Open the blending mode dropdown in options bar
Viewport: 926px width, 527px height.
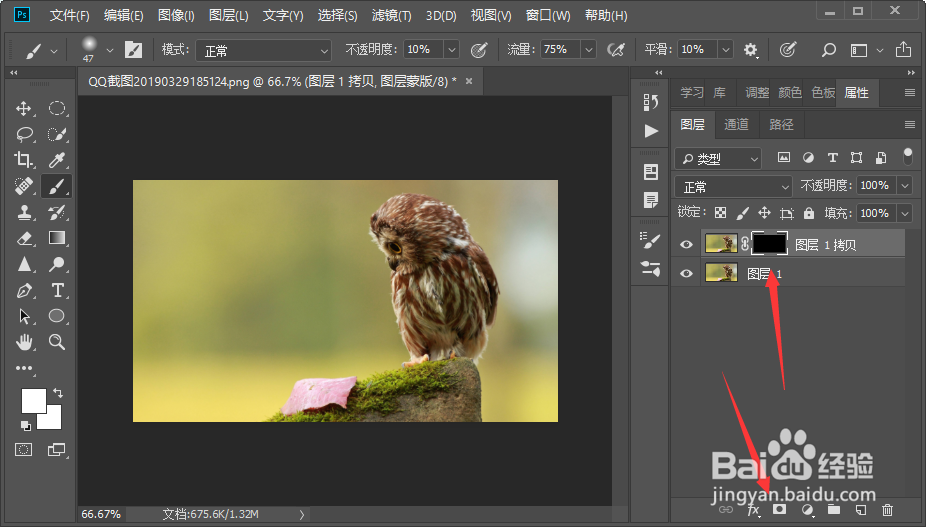pyautogui.click(x=263, y=50)
